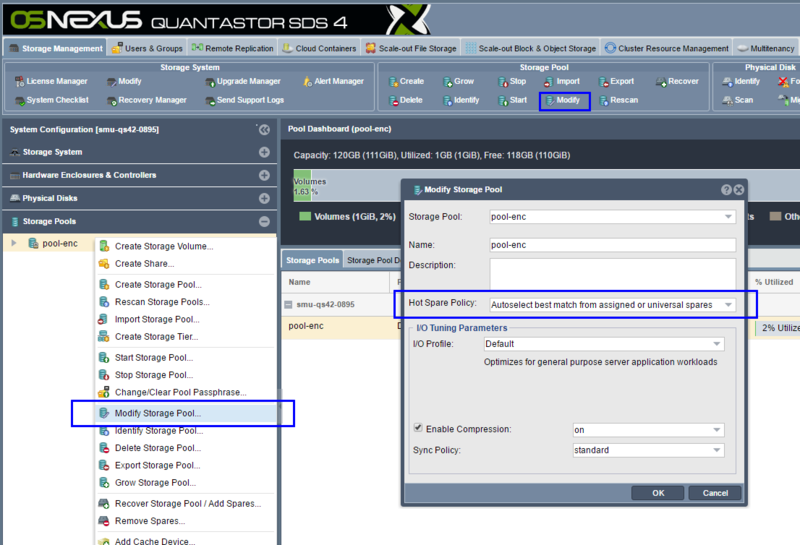The image size is (800, 545).
Task: Switch to Remote Replication tab
Action: (x=232, y=48)
